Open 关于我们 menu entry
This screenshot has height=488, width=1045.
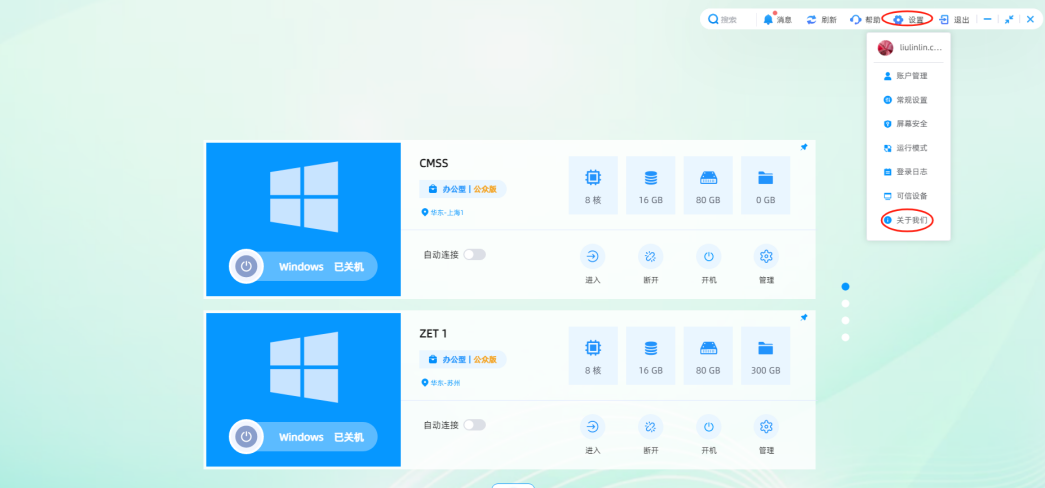tap(905, 219)
